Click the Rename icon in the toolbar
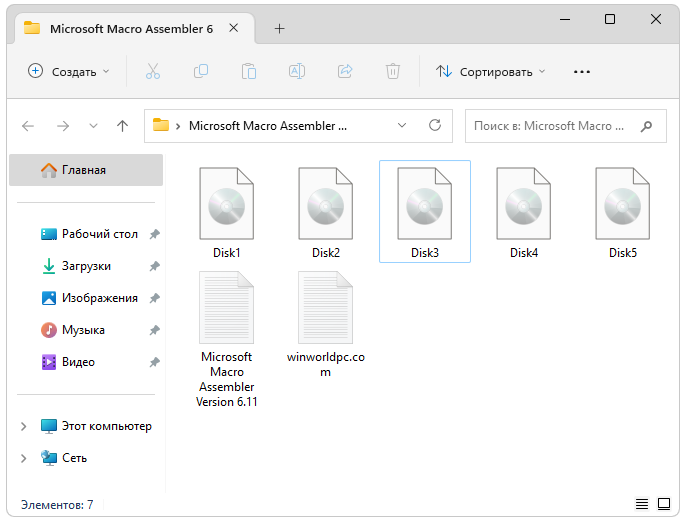The height and width of the screenshot is (523, 684). (x=297, y=71)
